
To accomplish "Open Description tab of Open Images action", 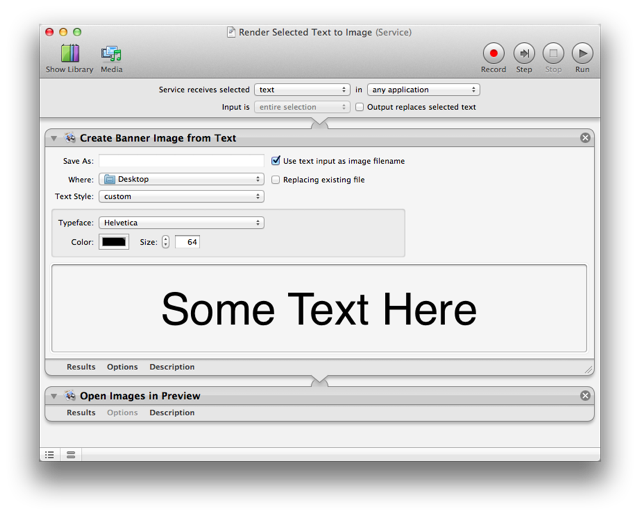I will pos(172,413).
